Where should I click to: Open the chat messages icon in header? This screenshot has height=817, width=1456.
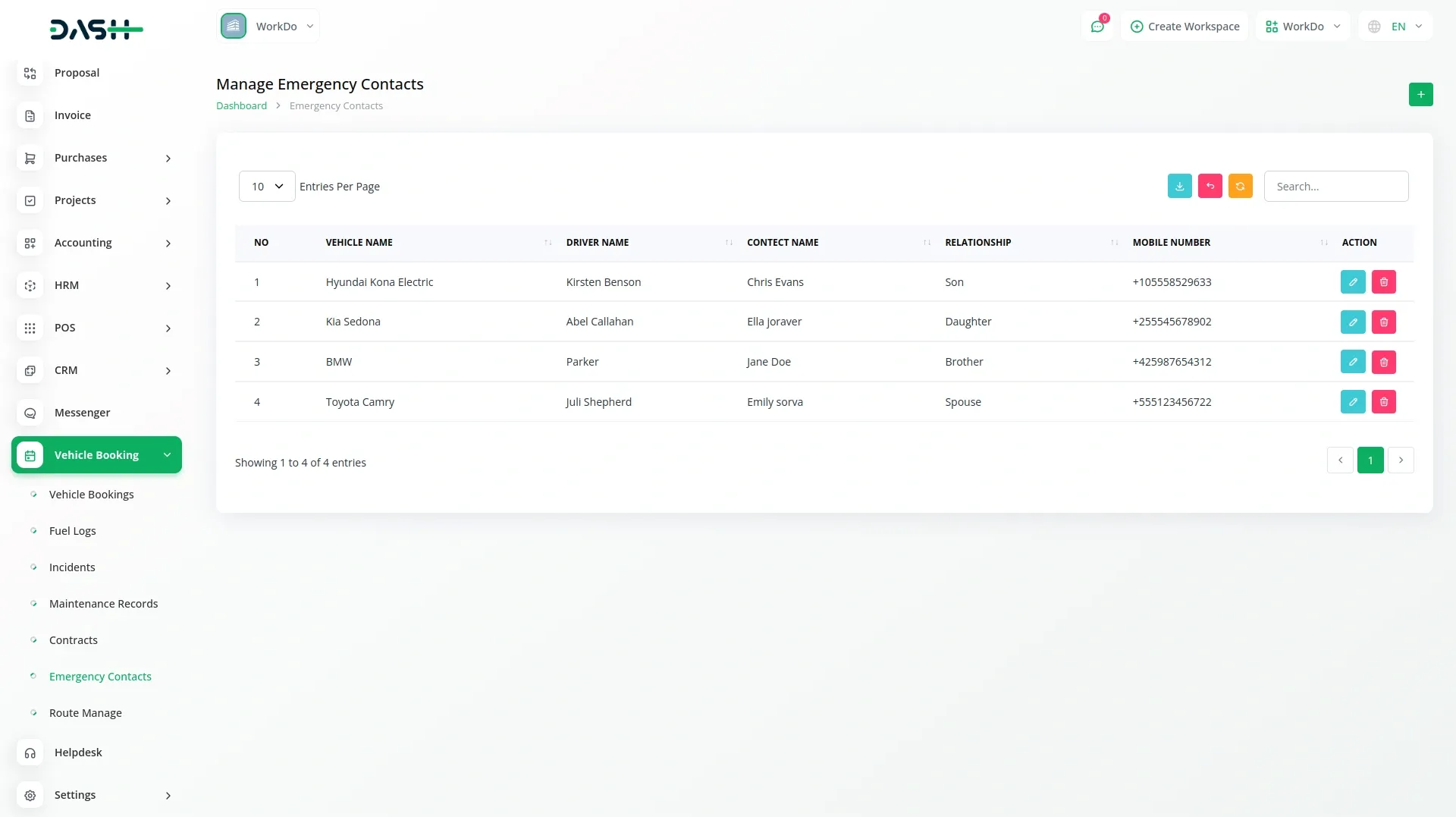point(1097,27)
